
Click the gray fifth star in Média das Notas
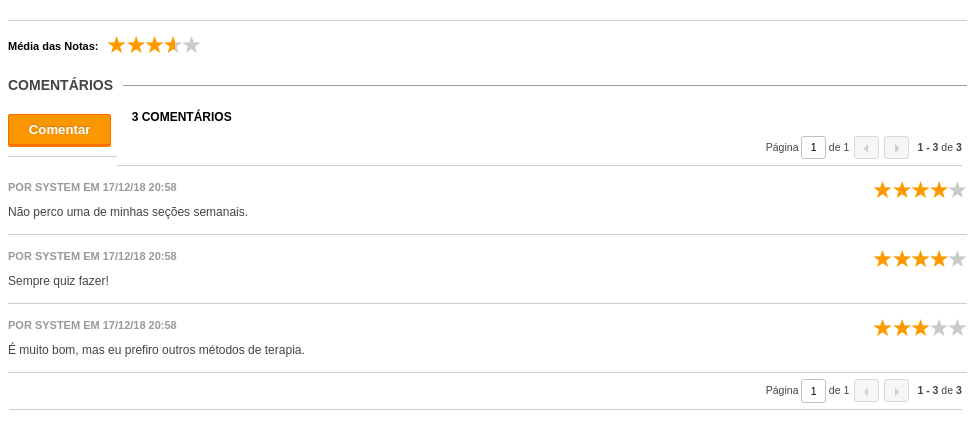(x=192, y=45)
